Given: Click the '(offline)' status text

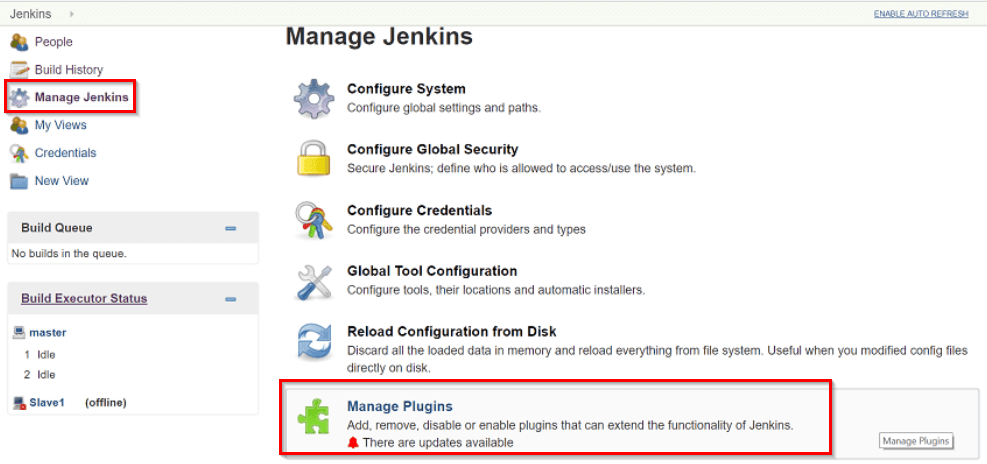Looking at the screenshot, I should (x=106, y=402).
